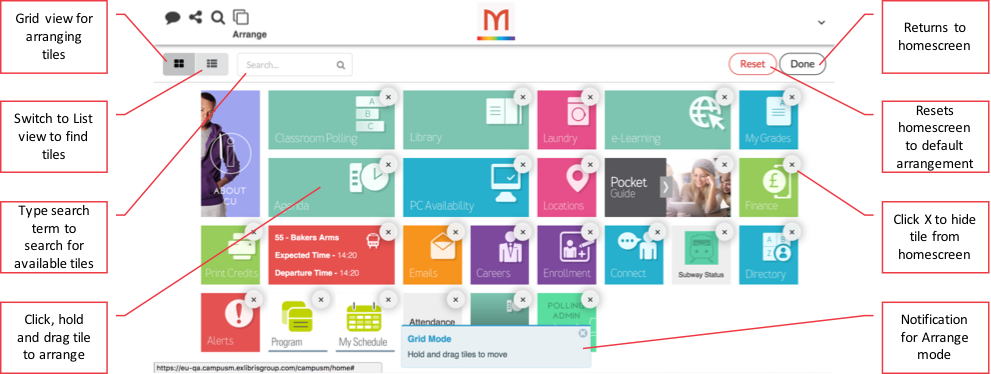Switch to Grid view
This screenshot has height=374, width=991.
pyautogui.click(x=179, y=64)
